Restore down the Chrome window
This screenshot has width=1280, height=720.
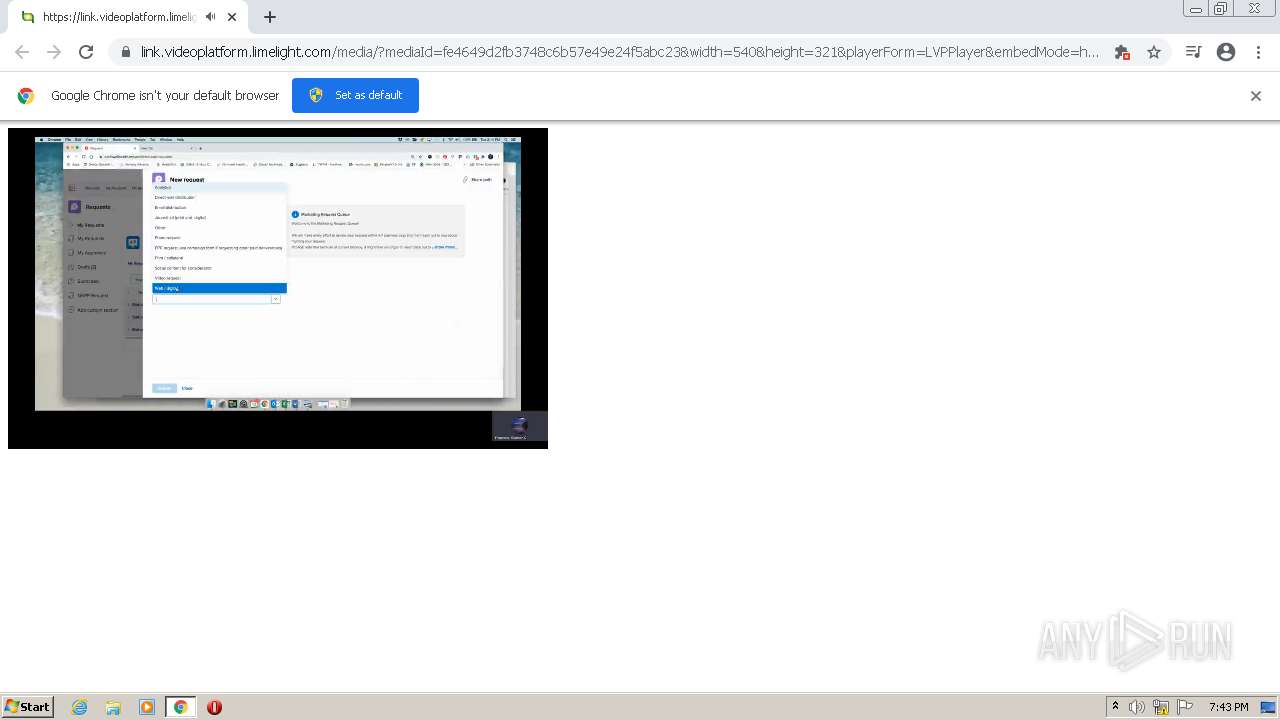[x=1221, y=9]
